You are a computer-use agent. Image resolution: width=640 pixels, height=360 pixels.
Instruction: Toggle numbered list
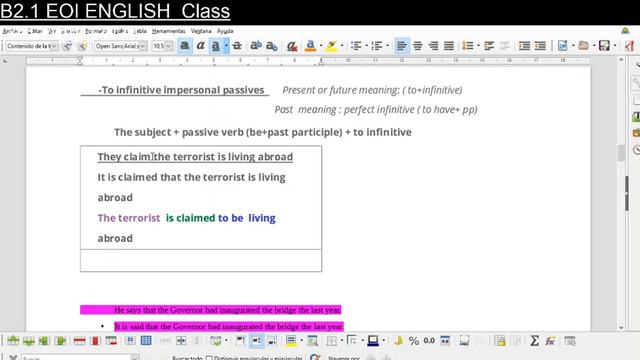coord(377,46)
